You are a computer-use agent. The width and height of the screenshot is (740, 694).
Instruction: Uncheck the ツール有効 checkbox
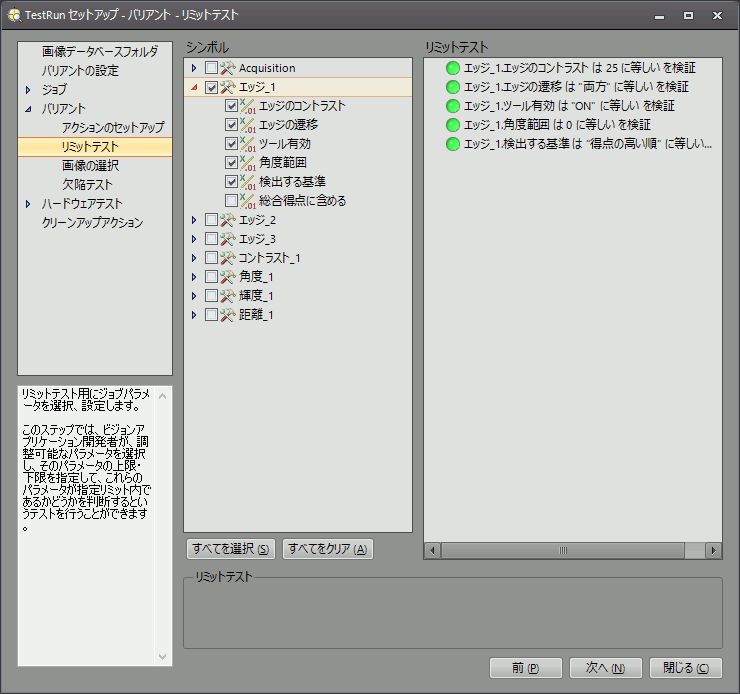tap(232, 144)
